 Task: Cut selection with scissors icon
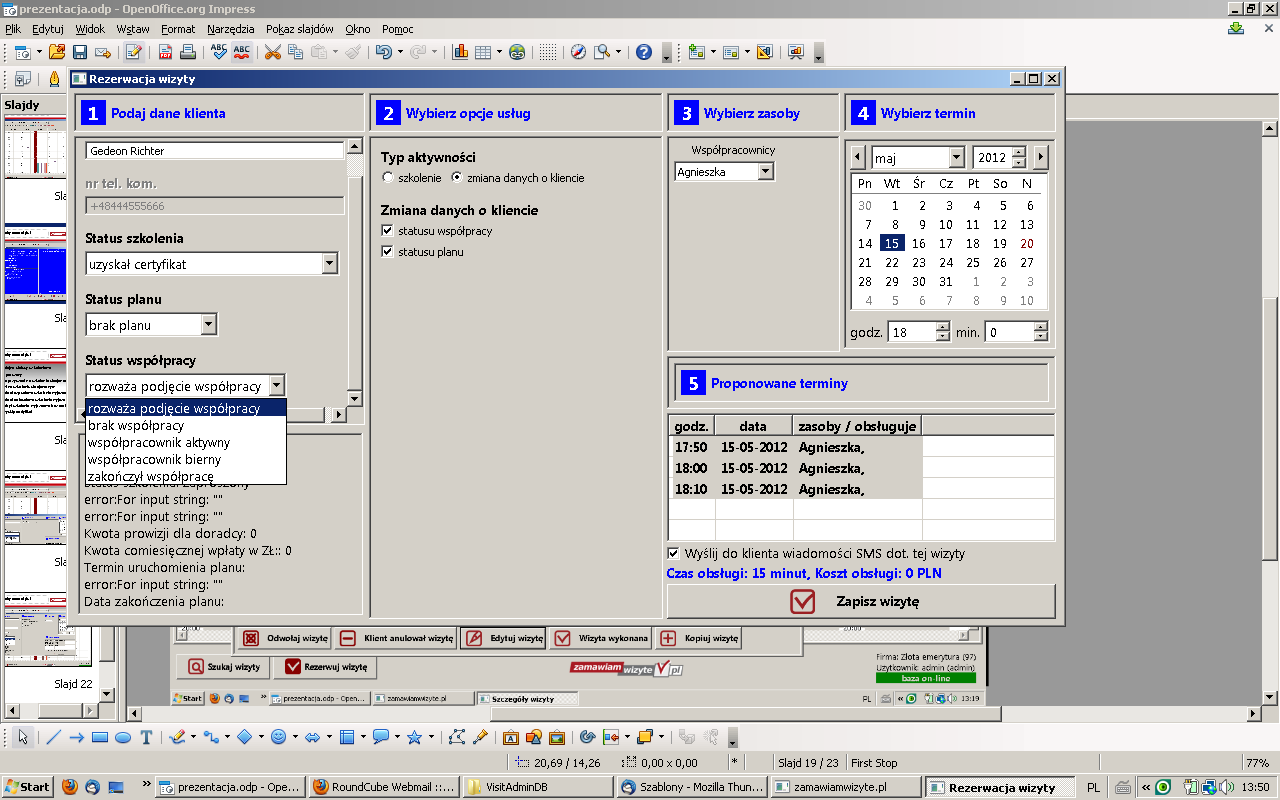(272, 52)
